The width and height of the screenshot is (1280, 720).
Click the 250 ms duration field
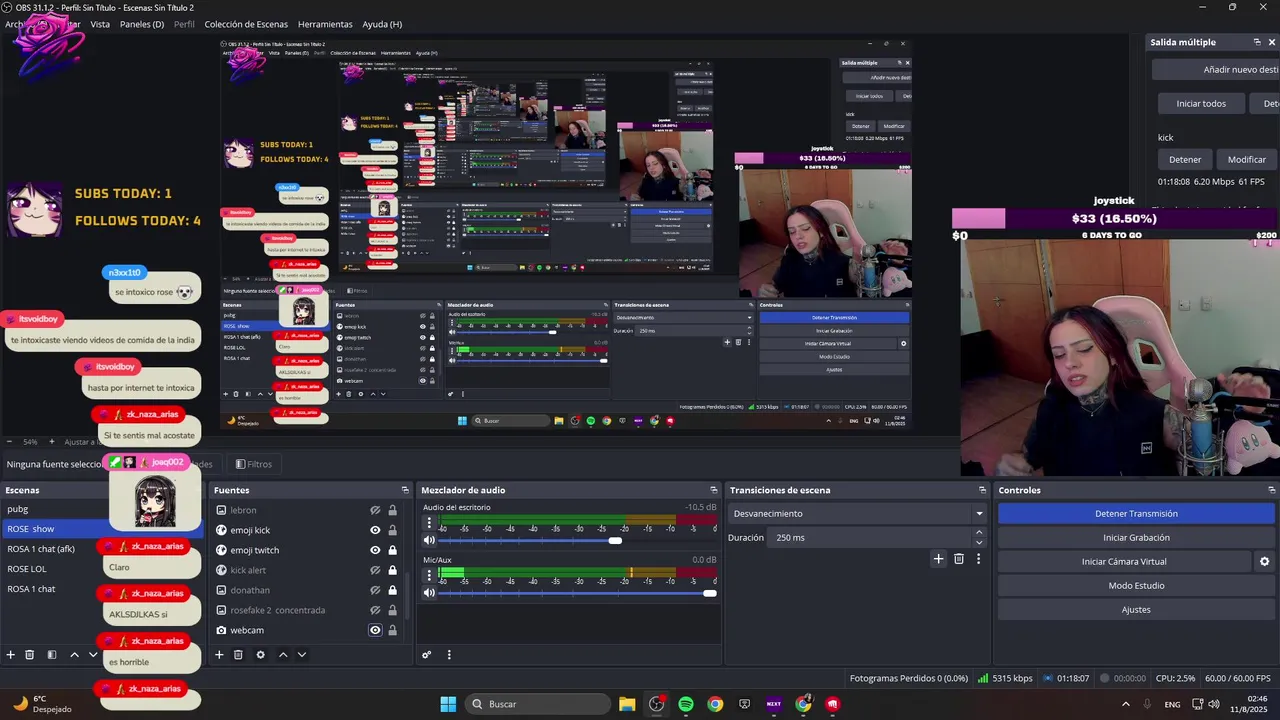869,538
